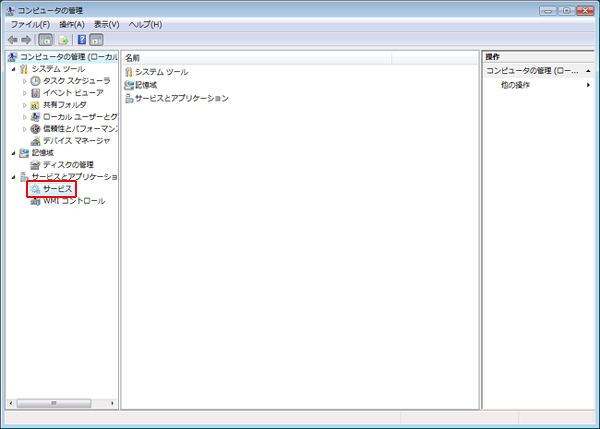Image resolution: width=600 pixels, height=429 pixels.
Task: Collapse the 記憶域 tree node
Action: [x=14, y=153]
